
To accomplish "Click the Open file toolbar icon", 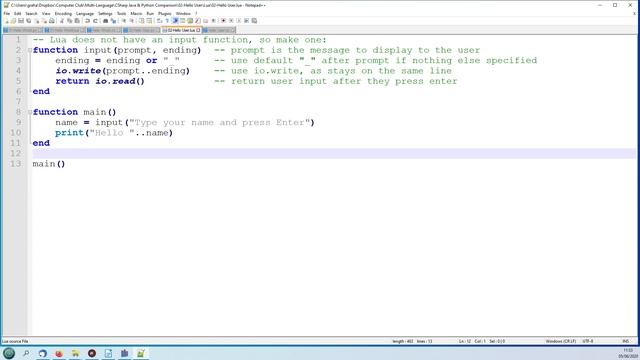I will (13, 20).
